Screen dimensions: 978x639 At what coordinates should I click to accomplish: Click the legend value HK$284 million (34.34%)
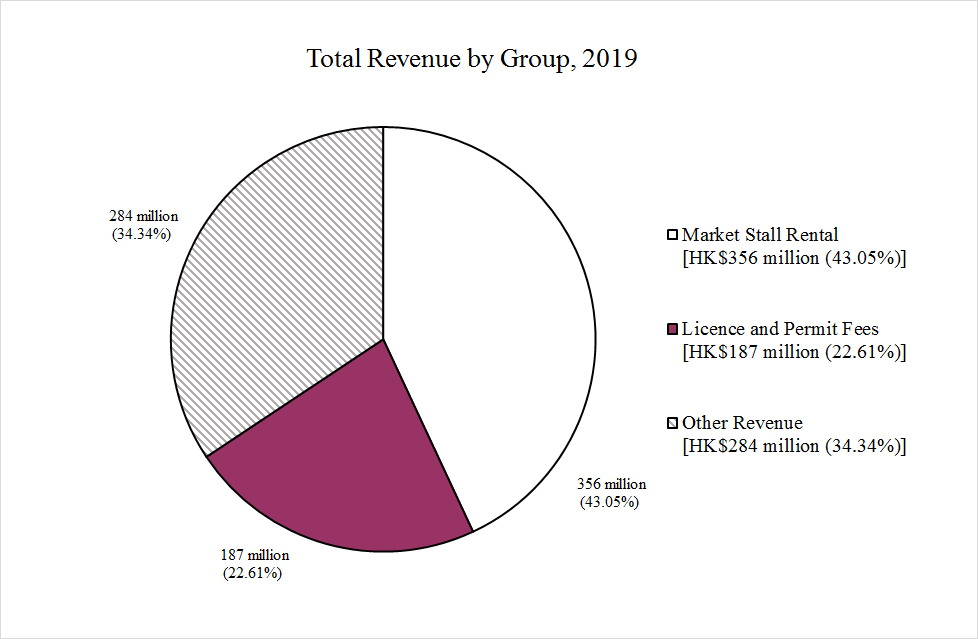pyautogui.click(x=793, y=446)
